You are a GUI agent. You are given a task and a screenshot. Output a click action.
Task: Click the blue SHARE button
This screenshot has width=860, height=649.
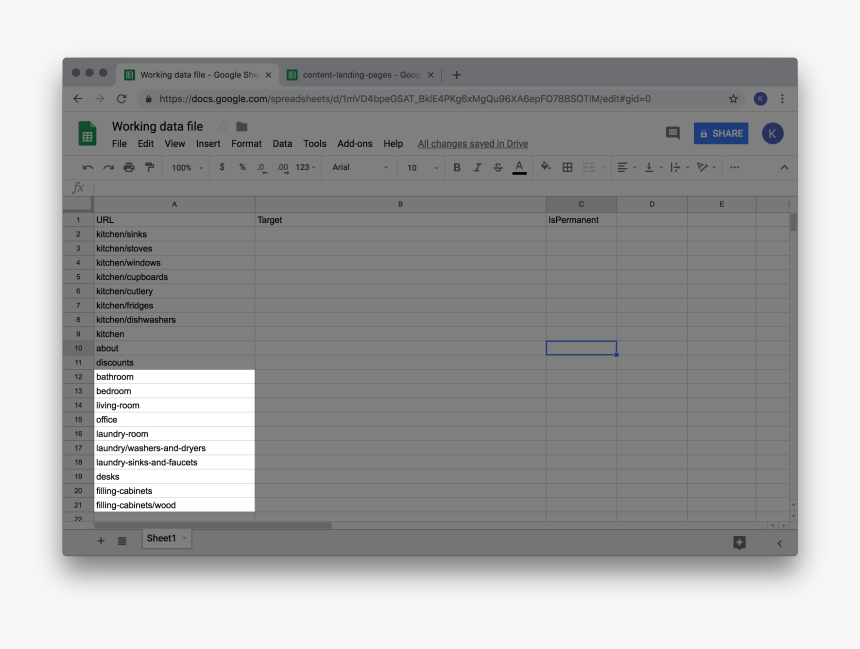point(721,133)
